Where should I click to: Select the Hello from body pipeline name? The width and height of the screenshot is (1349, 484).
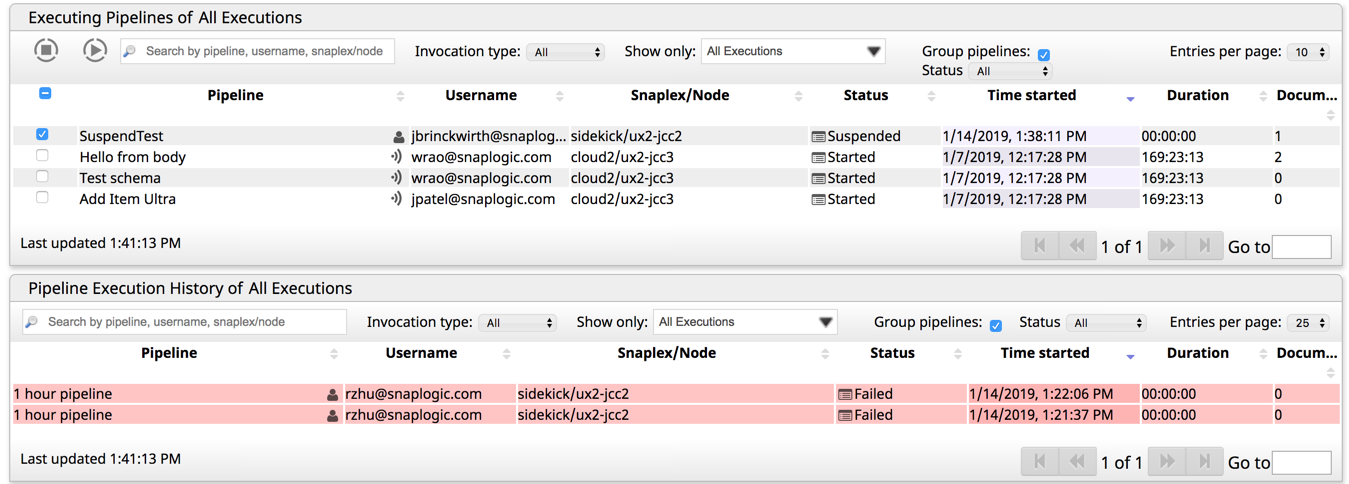(132, 158)
